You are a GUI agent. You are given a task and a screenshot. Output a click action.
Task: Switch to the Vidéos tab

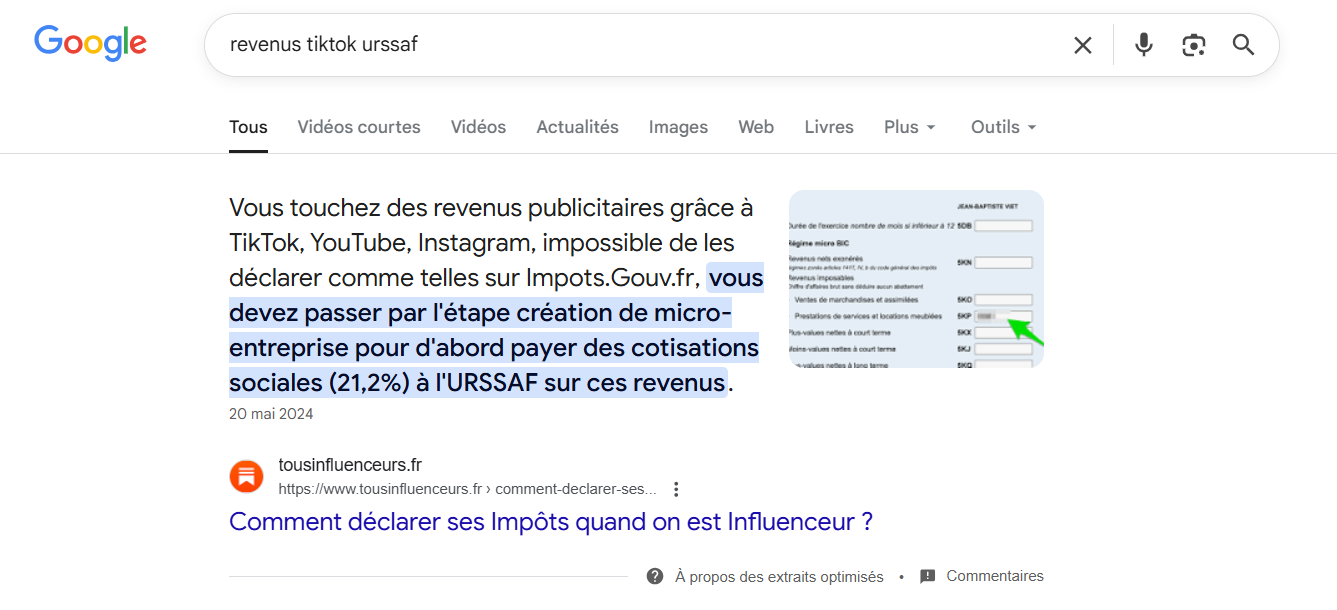[x=478, y=128]
